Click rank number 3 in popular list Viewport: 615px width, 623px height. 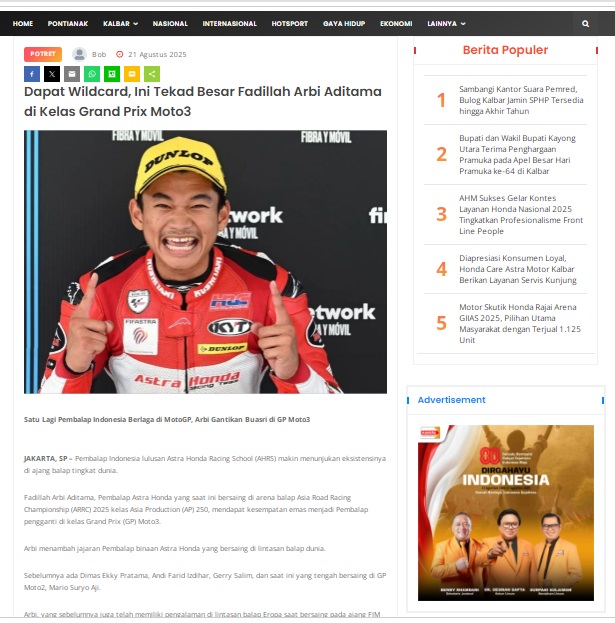(x=441, y=214)
